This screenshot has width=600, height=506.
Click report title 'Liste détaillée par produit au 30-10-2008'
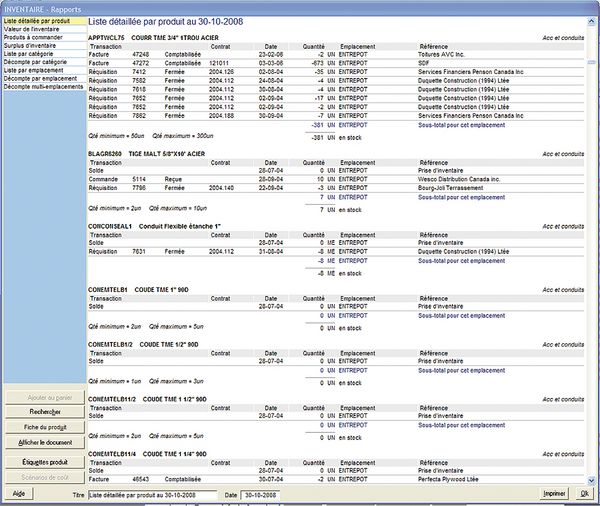tap(166, 22)
